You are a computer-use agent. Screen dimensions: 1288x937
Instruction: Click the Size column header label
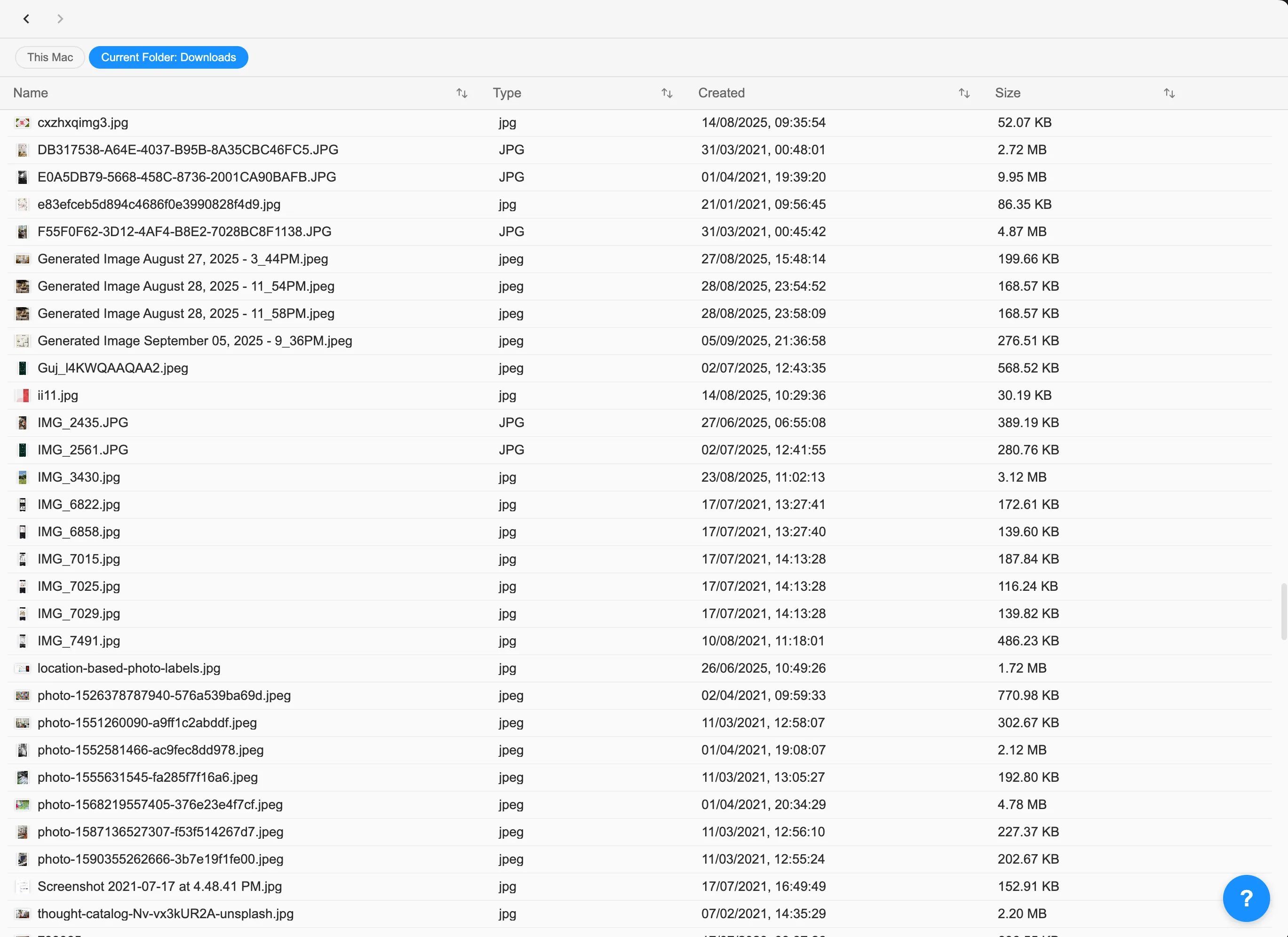point(1008,93)
